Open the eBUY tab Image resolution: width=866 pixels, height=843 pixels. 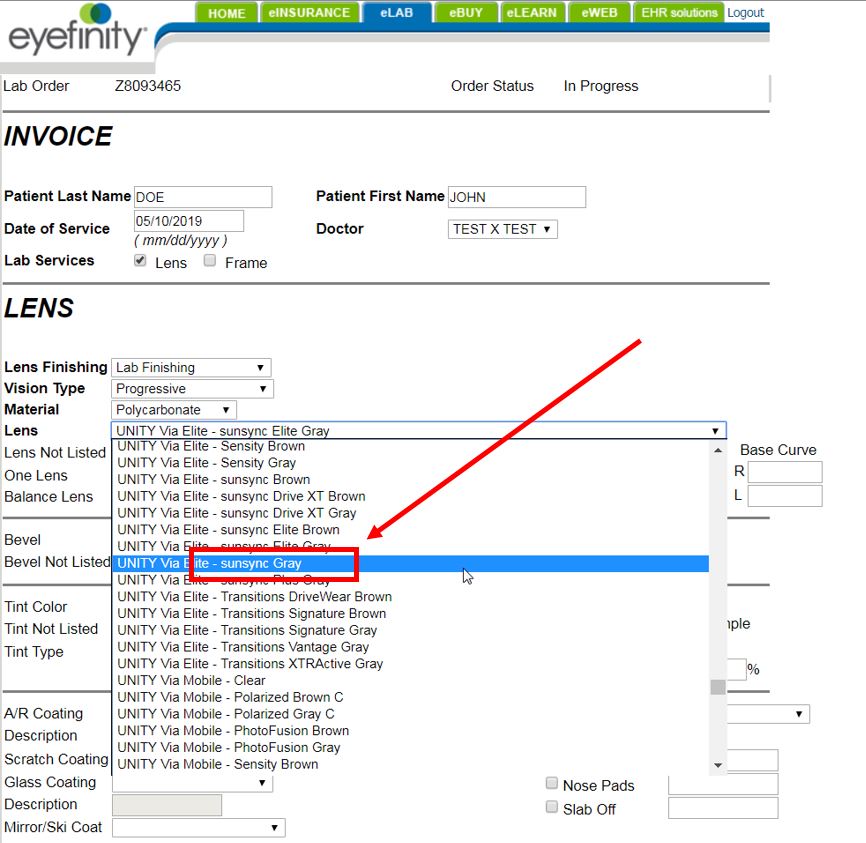(x=467, y=13)
